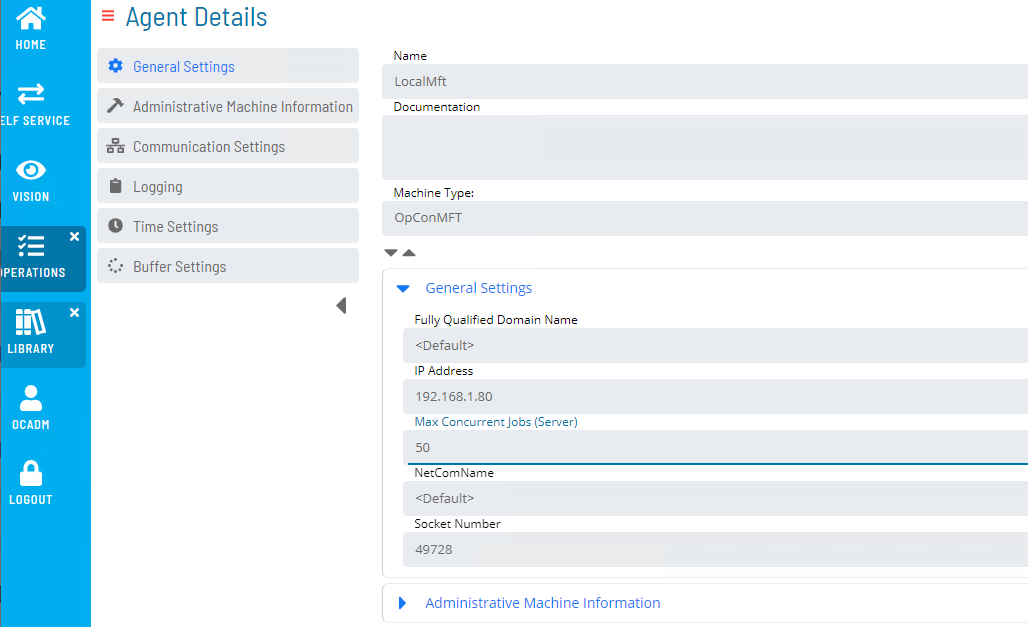
Task: Click the Buffer Settings spinner icon
Action: tap(115, 266)
